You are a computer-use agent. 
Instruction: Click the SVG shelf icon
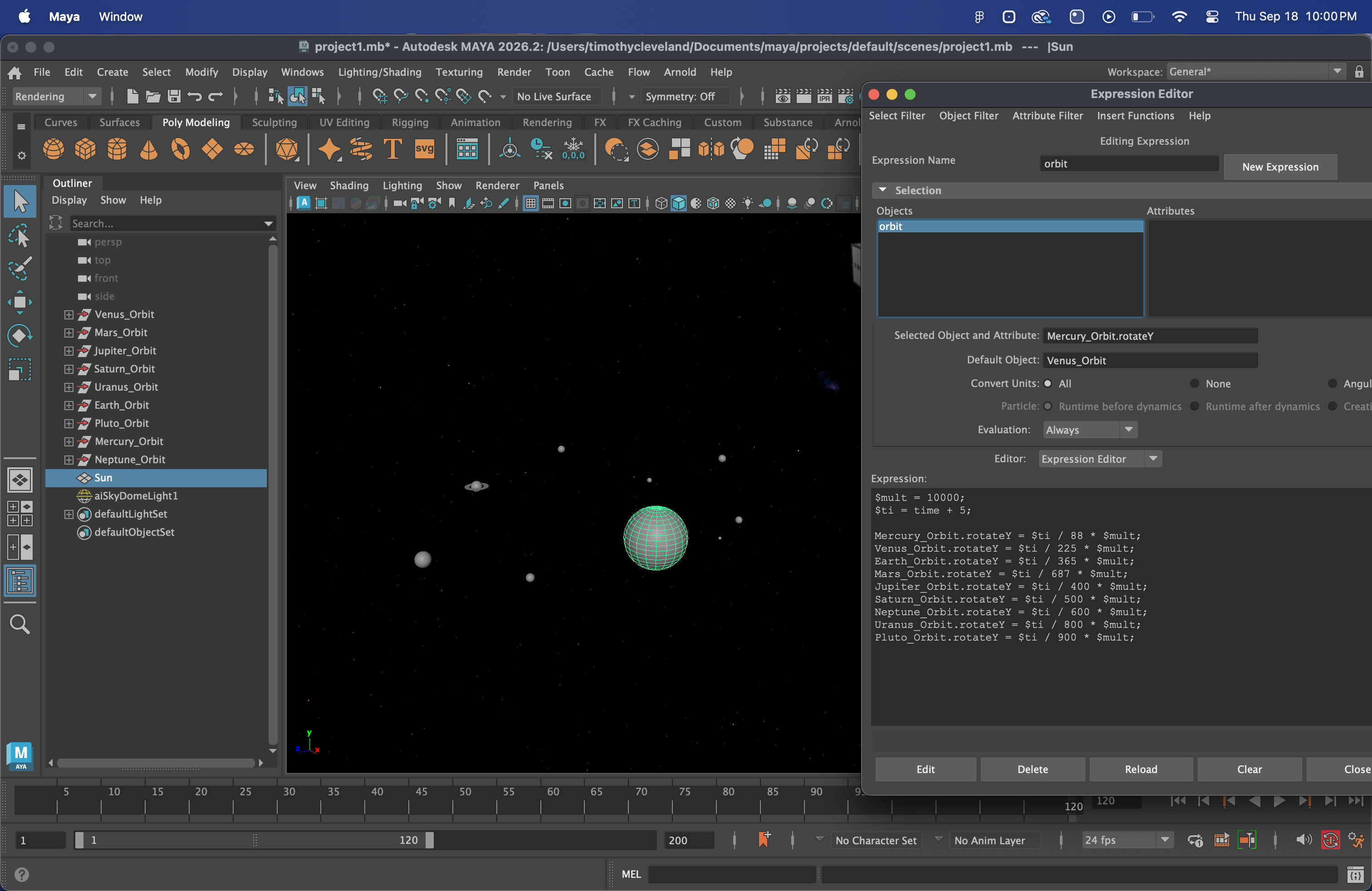(x=424, y=149)
